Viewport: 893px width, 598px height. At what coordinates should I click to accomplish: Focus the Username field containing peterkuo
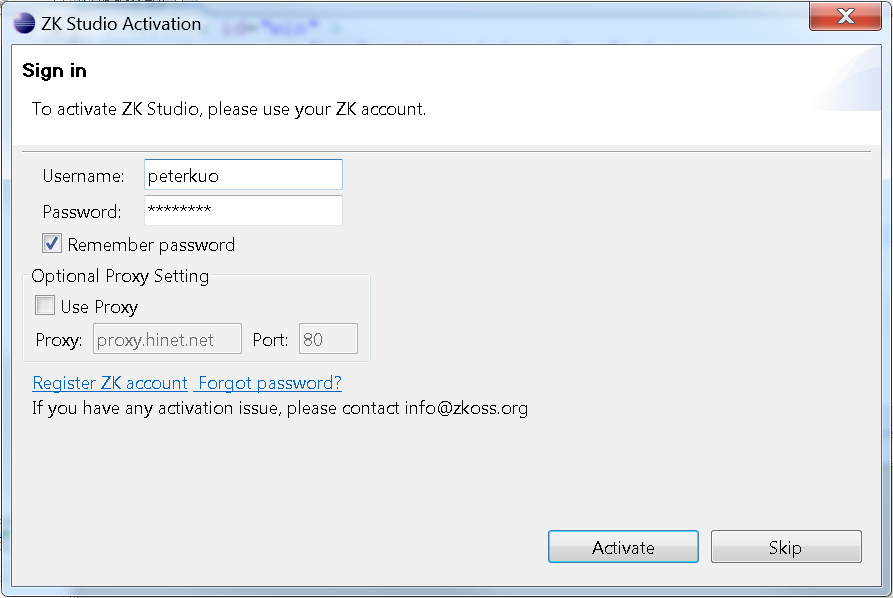click(x=243, y=175)
